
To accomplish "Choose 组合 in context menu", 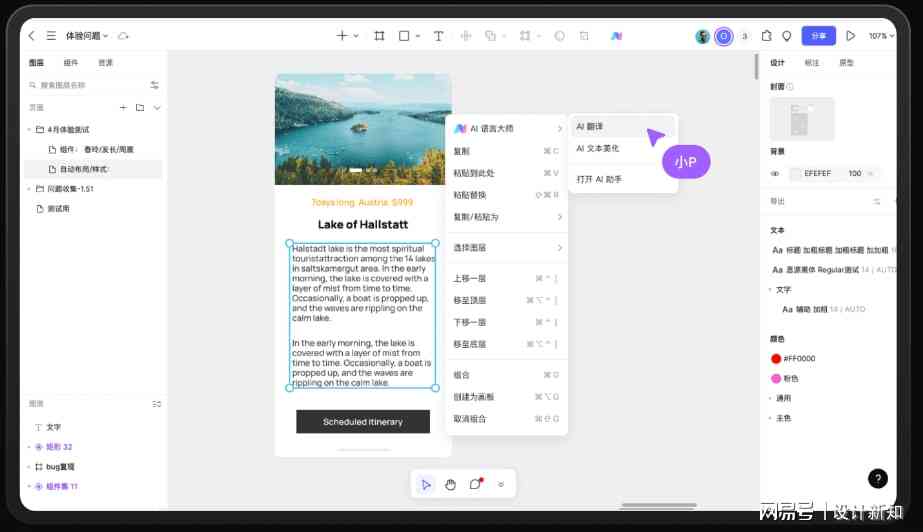I will click(x=507, y=375).
